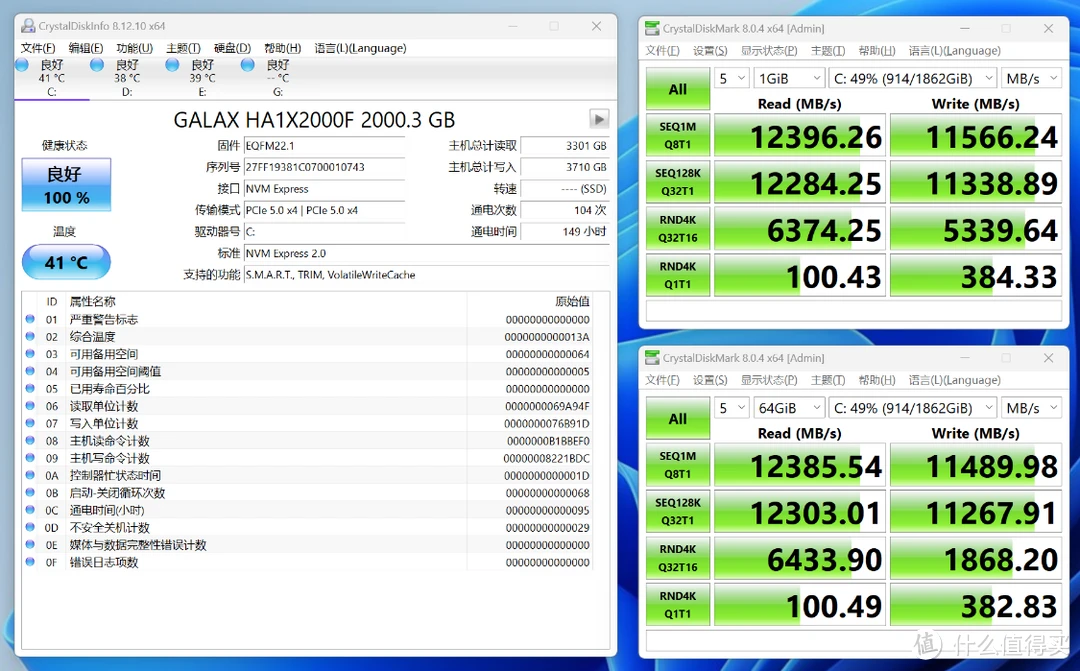Select drive D: status icon at 38 °C

pyautogui.click(x=97, y=65)
